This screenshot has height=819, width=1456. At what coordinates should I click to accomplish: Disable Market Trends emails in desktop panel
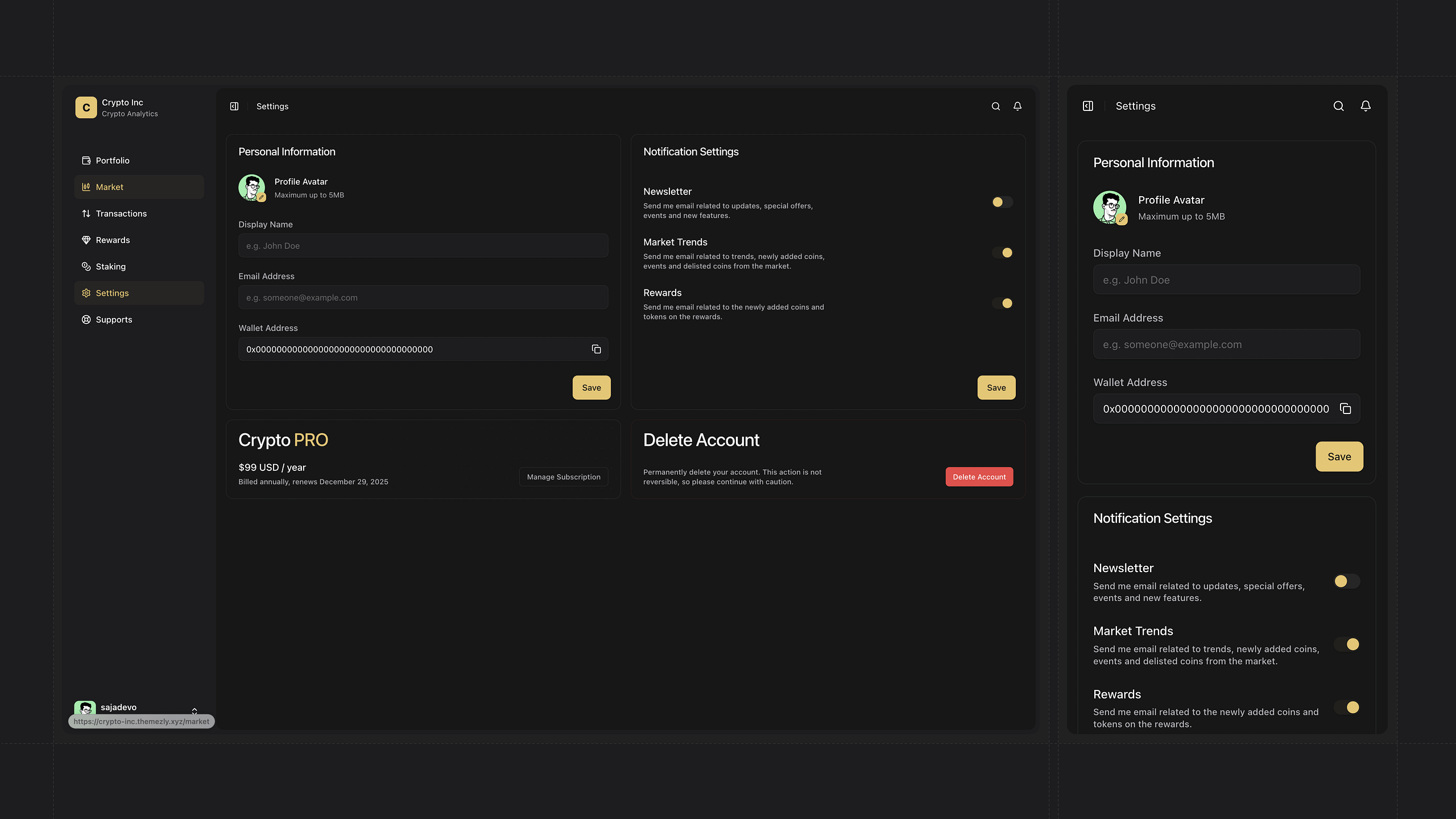(1002, 253)
